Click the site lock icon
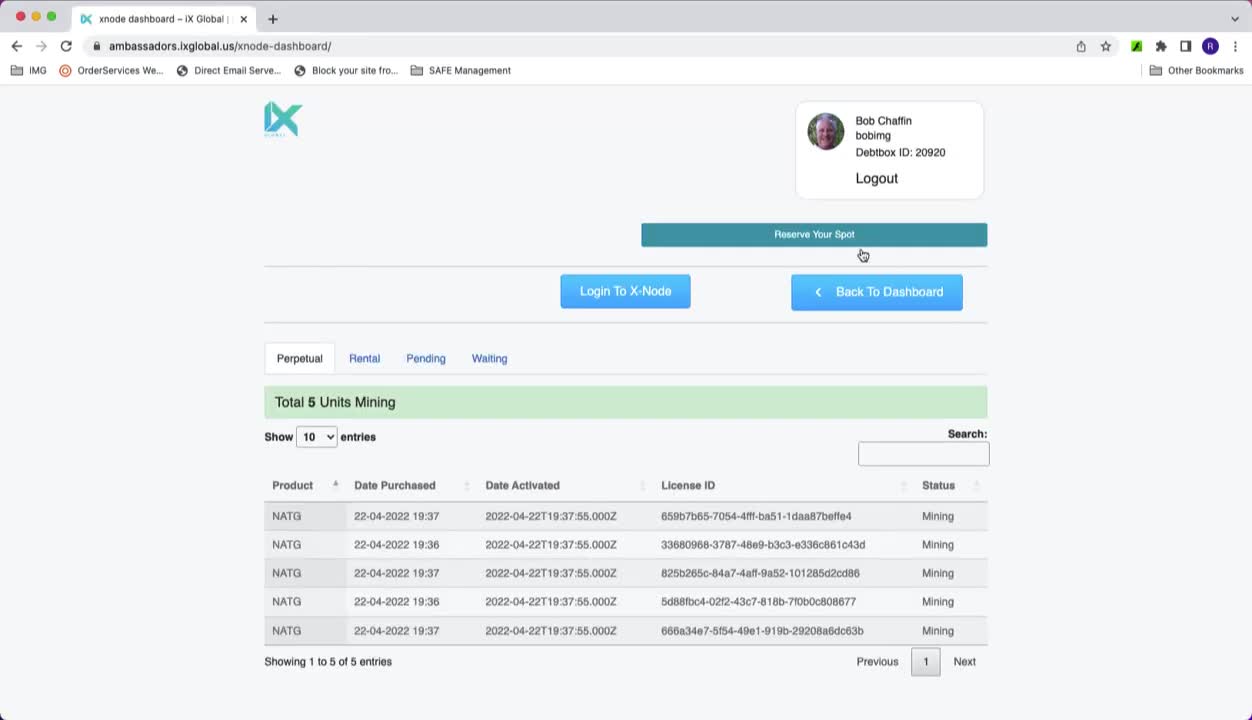This screenshot has width=1252, height=720. pos(96,46)
